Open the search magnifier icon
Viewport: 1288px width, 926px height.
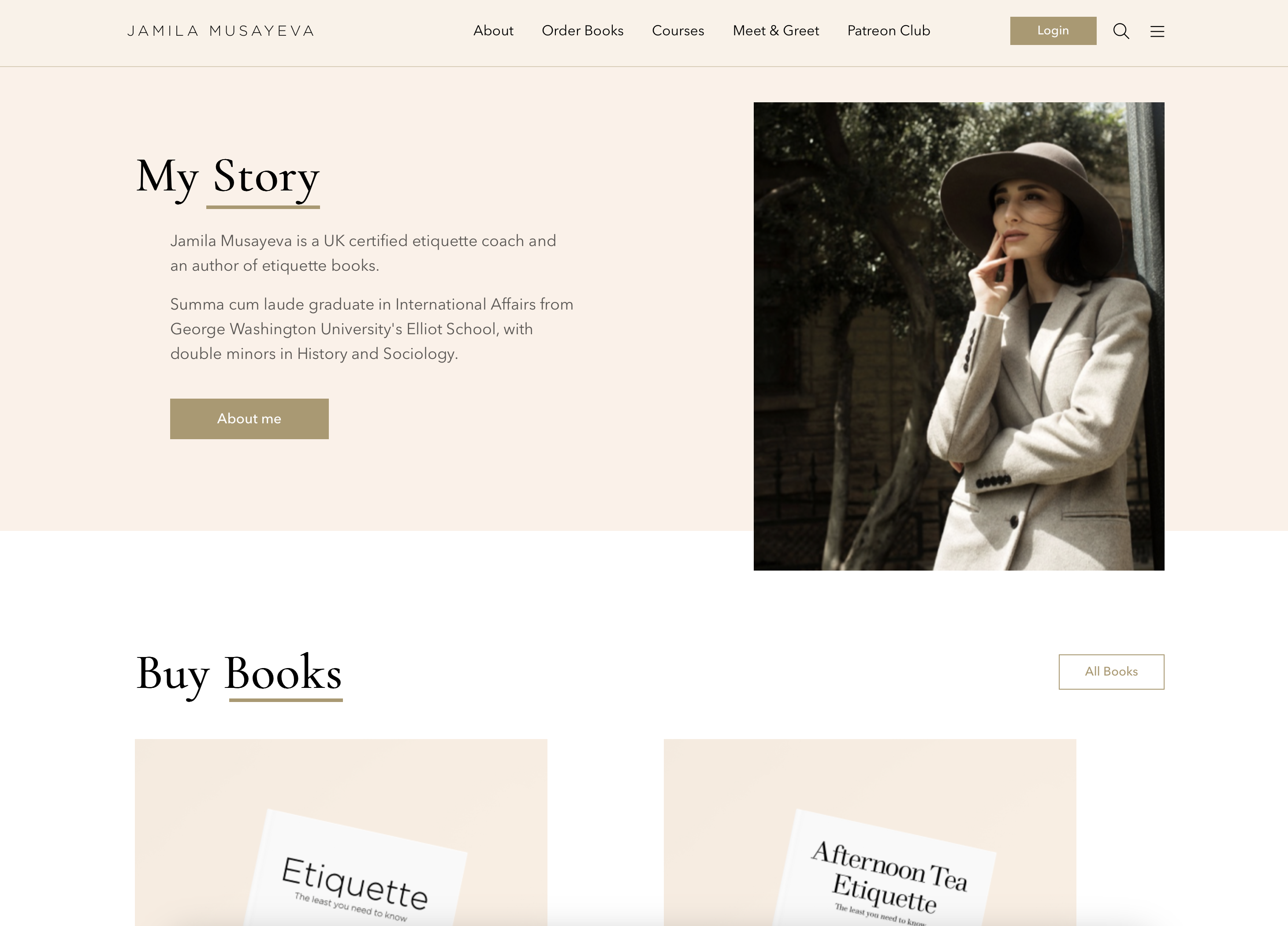pyautogui.click(x=1121, y=31)
